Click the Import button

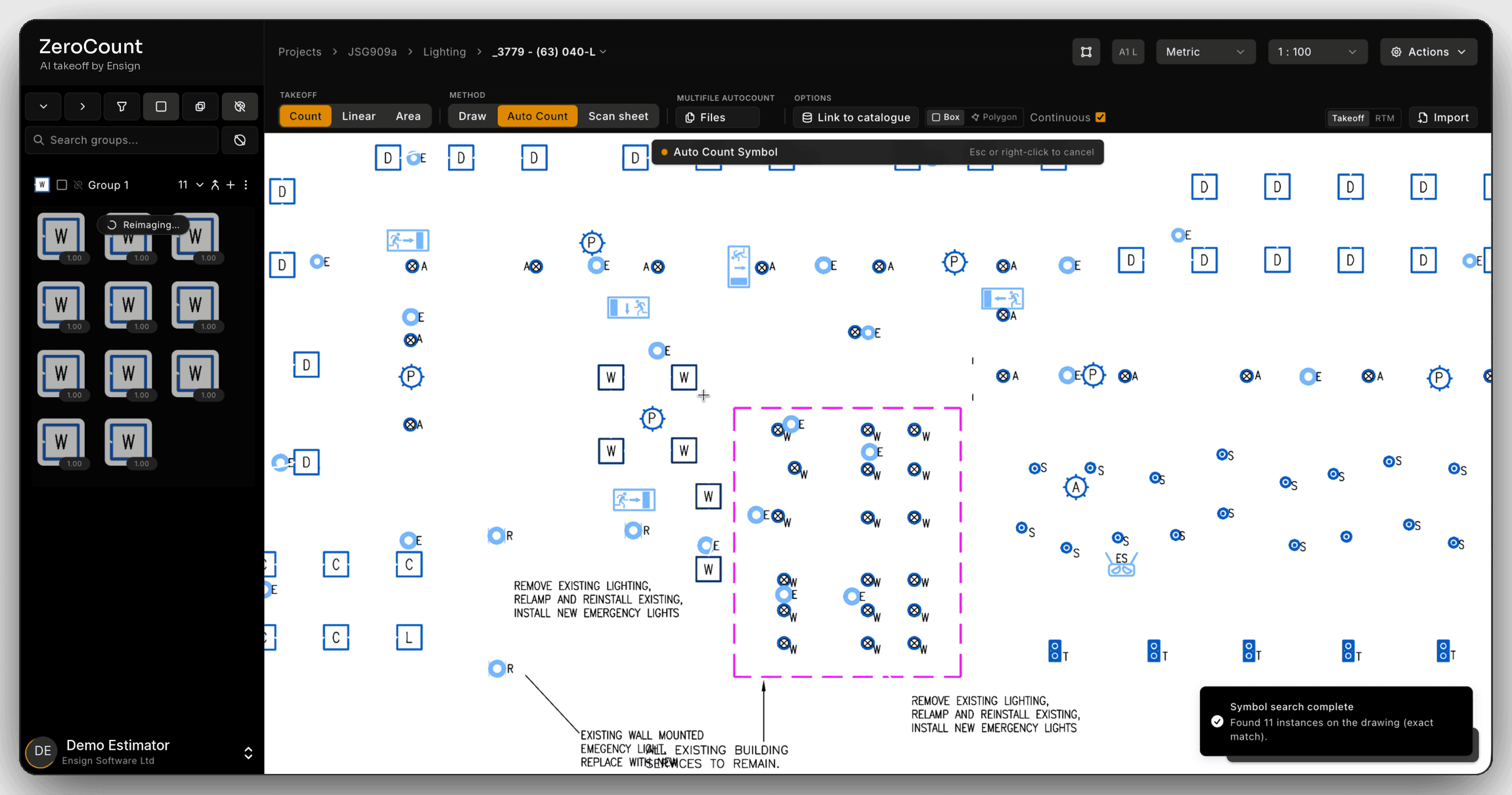click(x=1443, y=118)
